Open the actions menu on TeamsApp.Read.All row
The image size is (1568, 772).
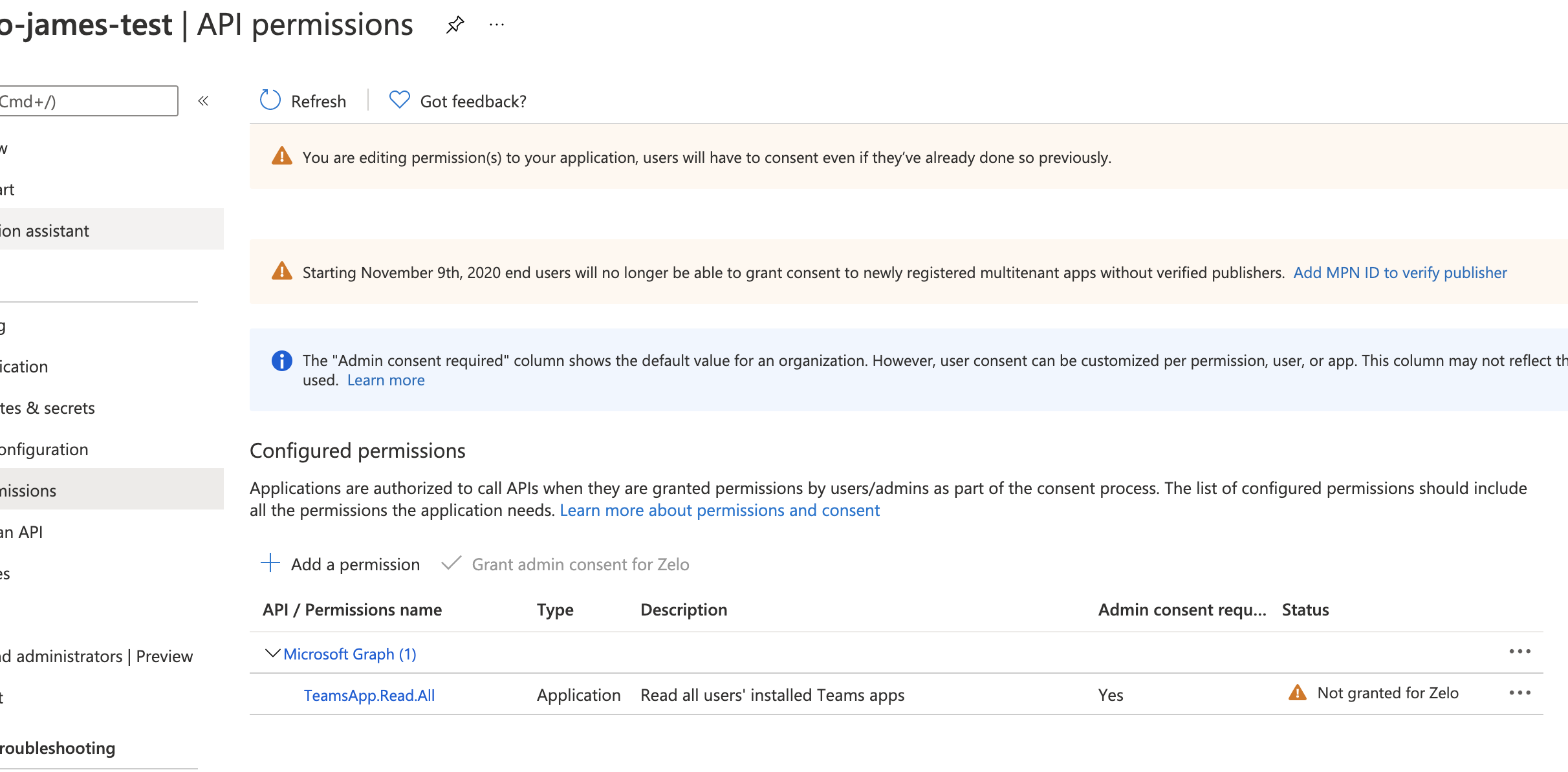[x=1520, y=693]
